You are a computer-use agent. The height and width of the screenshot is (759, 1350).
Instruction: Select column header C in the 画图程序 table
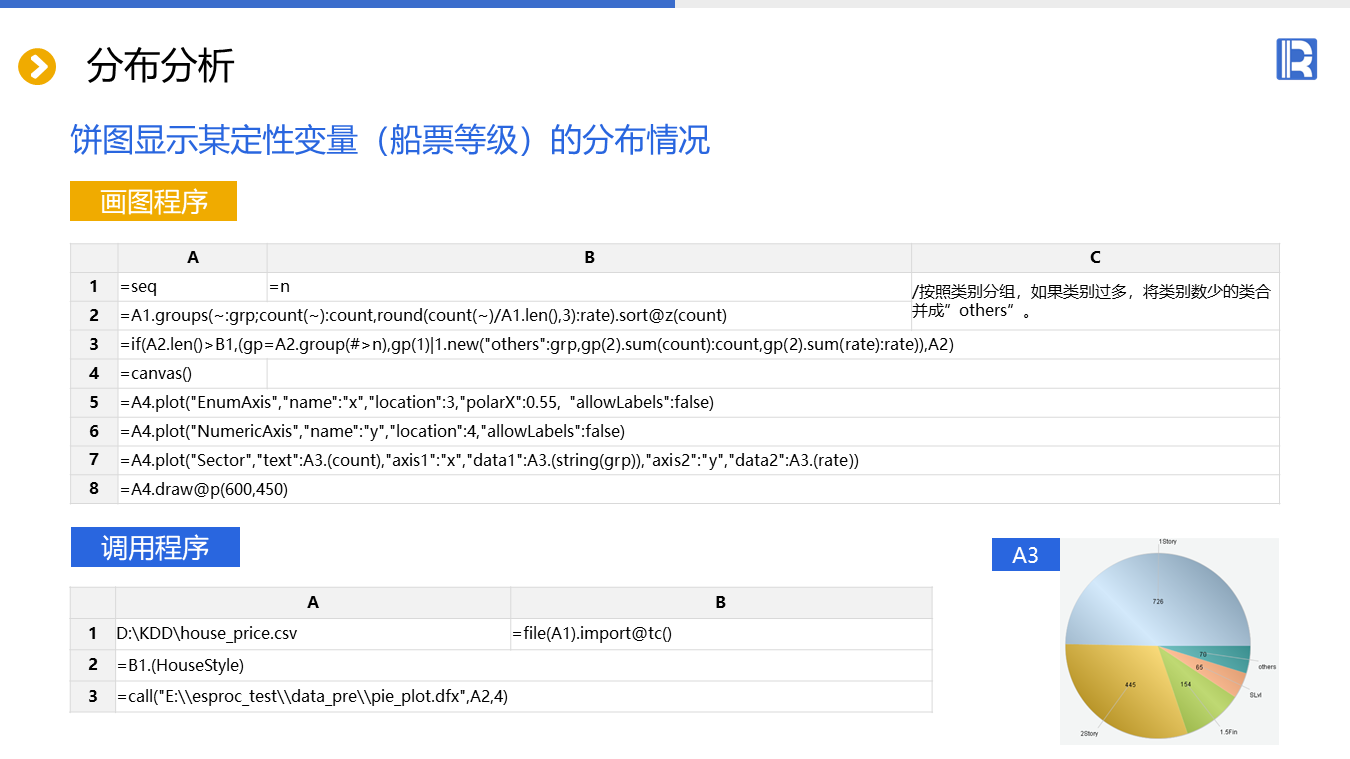point(1095,258)
